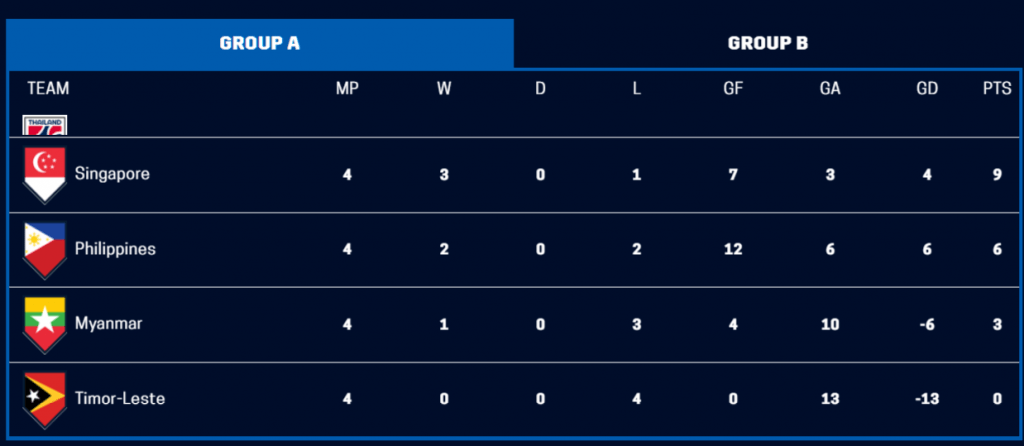Open the Timor-Leste team name link
The height and width of the screenshot is (446, 1024).
click(120, 399)
